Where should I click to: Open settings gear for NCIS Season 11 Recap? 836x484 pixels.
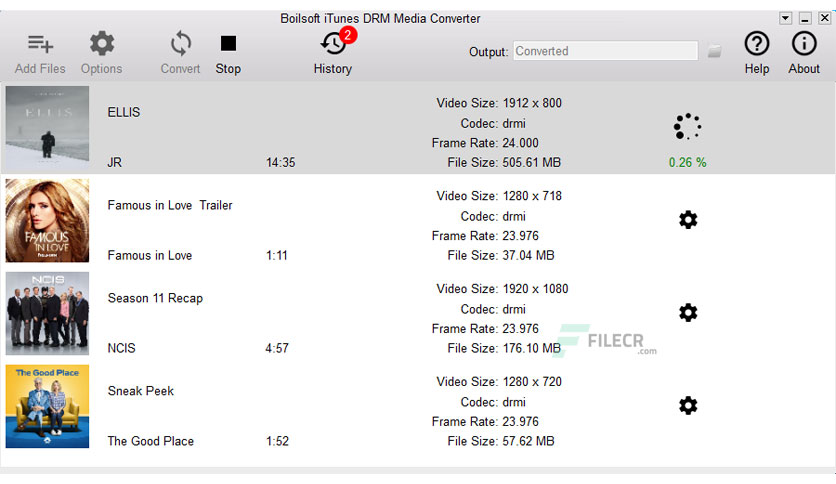[x=688, y=312]
